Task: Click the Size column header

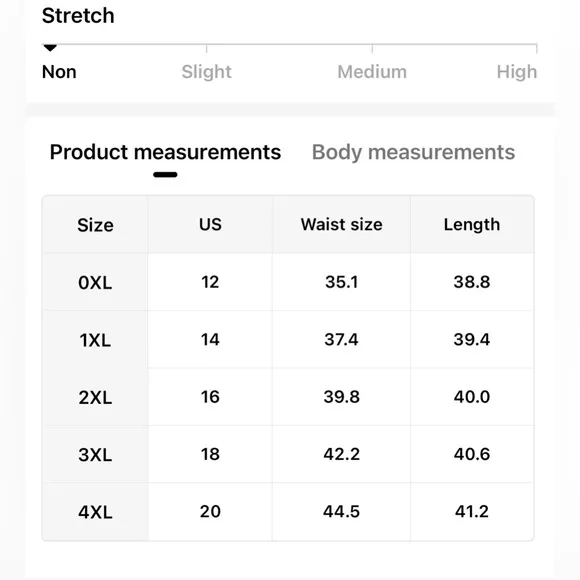Action: pyautogui.click(x=95, y=225)
